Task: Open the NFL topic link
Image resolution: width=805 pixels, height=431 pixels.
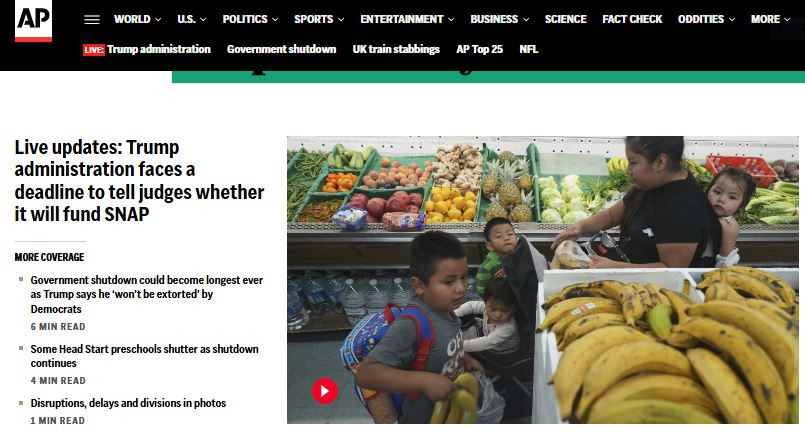Action: tap(528, 49)
